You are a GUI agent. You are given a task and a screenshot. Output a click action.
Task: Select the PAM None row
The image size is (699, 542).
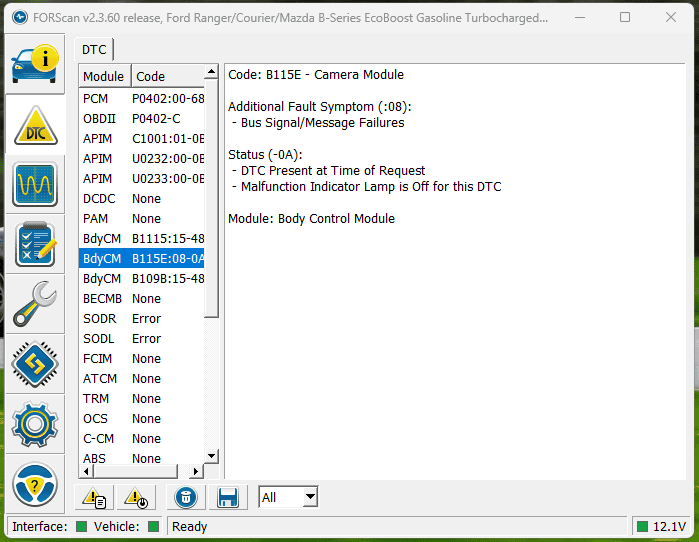142,219
